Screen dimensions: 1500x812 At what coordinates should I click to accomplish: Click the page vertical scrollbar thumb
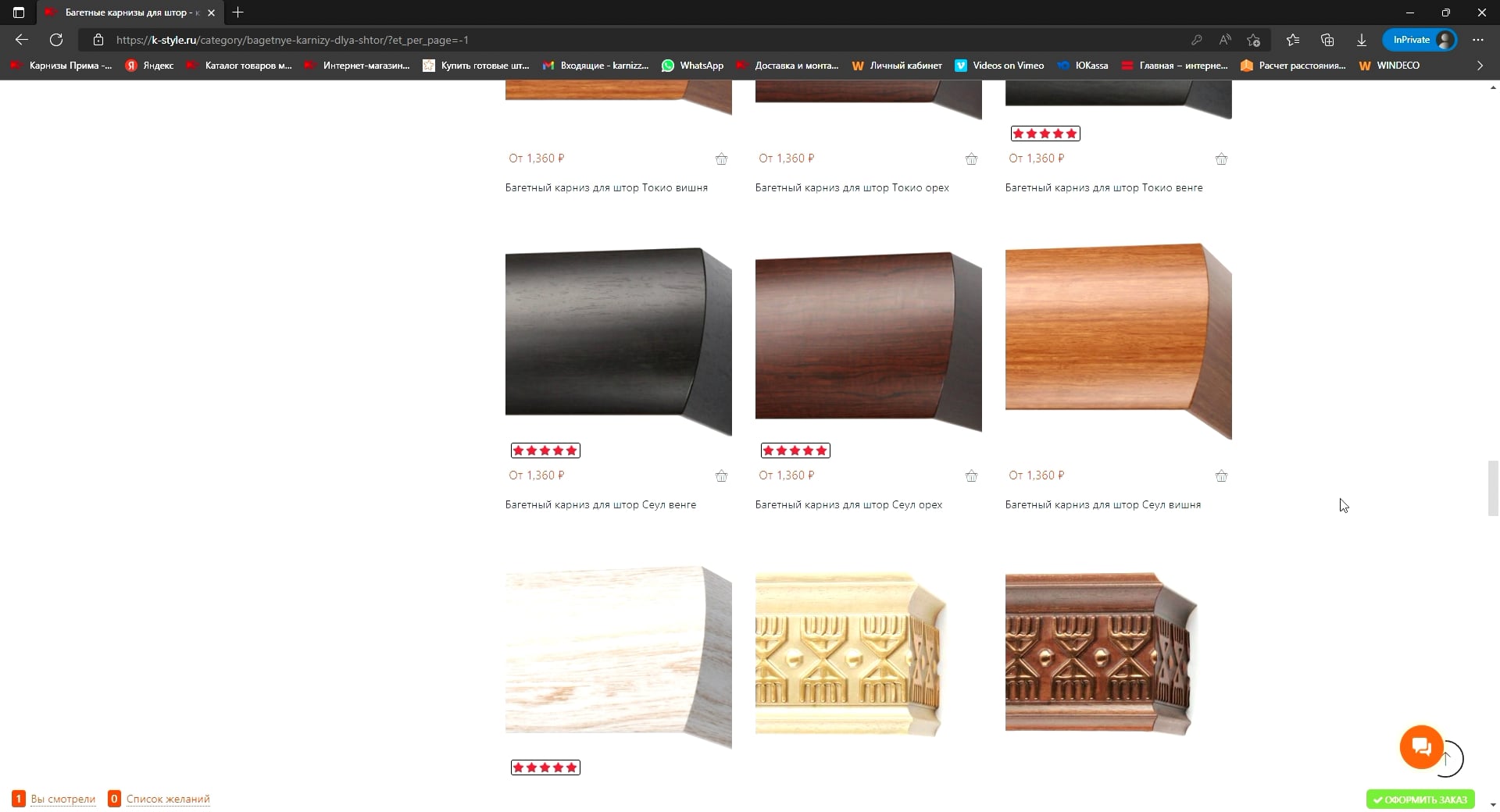click(x=1493, y=489)
